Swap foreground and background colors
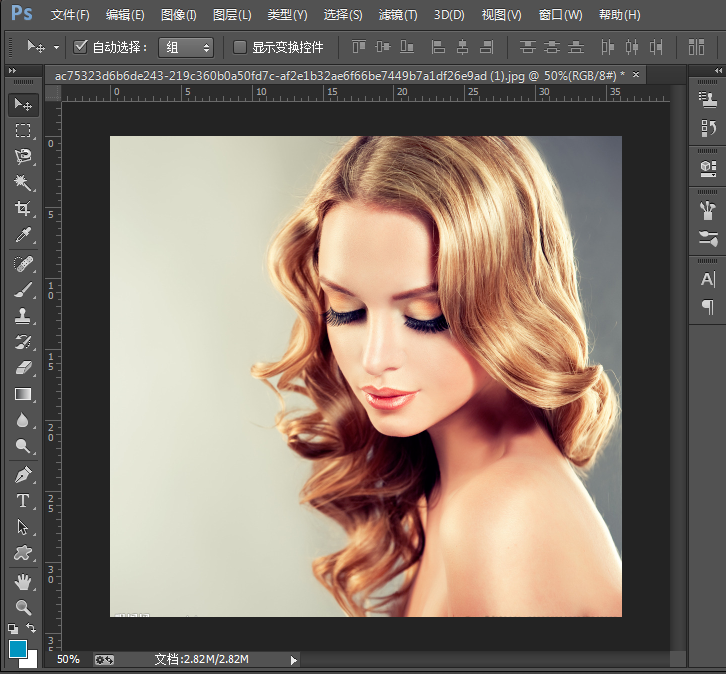The height and width of the screenshot is (674, 726). 32,628
